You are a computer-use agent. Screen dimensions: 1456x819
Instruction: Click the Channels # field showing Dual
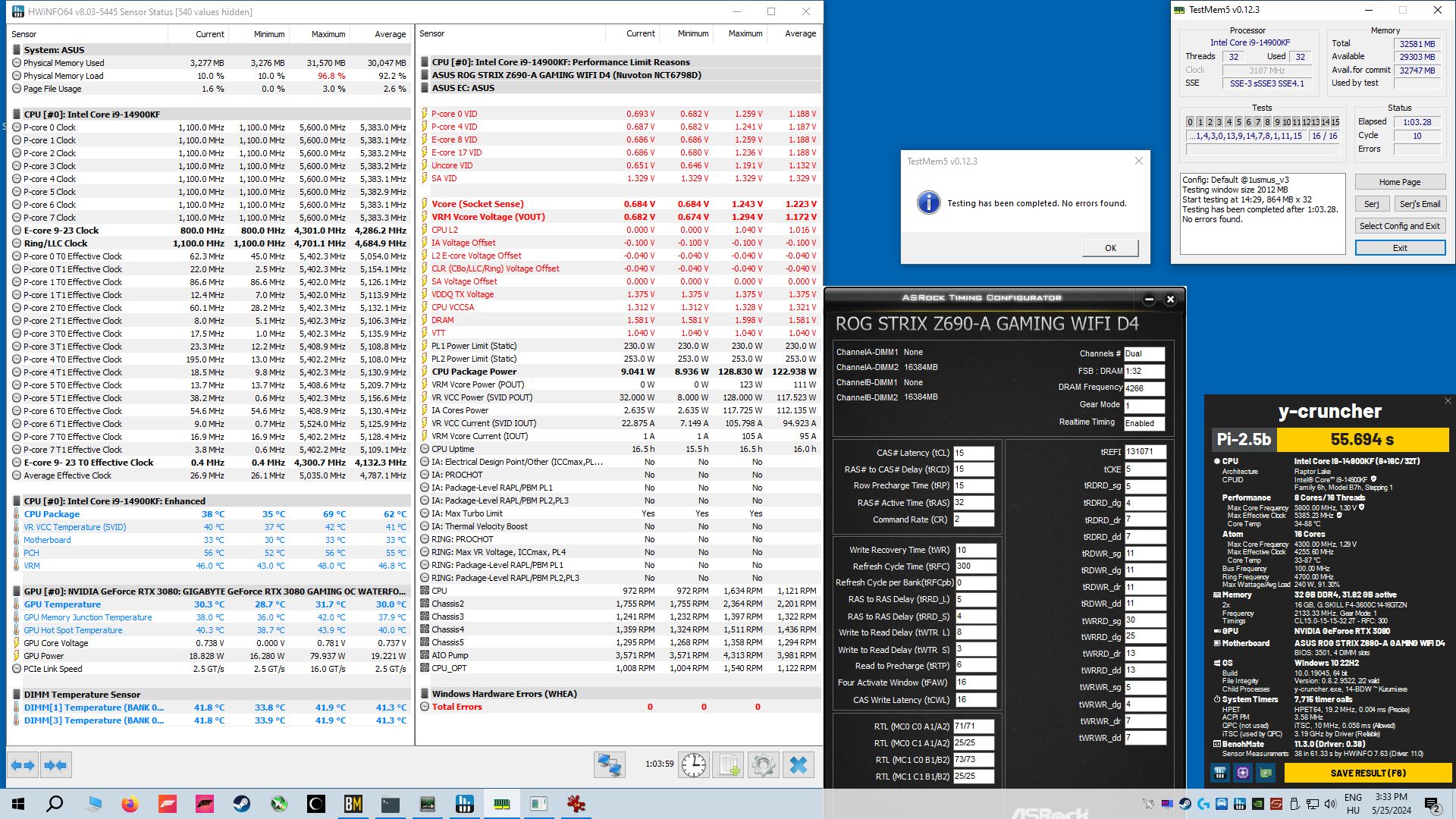click(x=1144, y=353)
